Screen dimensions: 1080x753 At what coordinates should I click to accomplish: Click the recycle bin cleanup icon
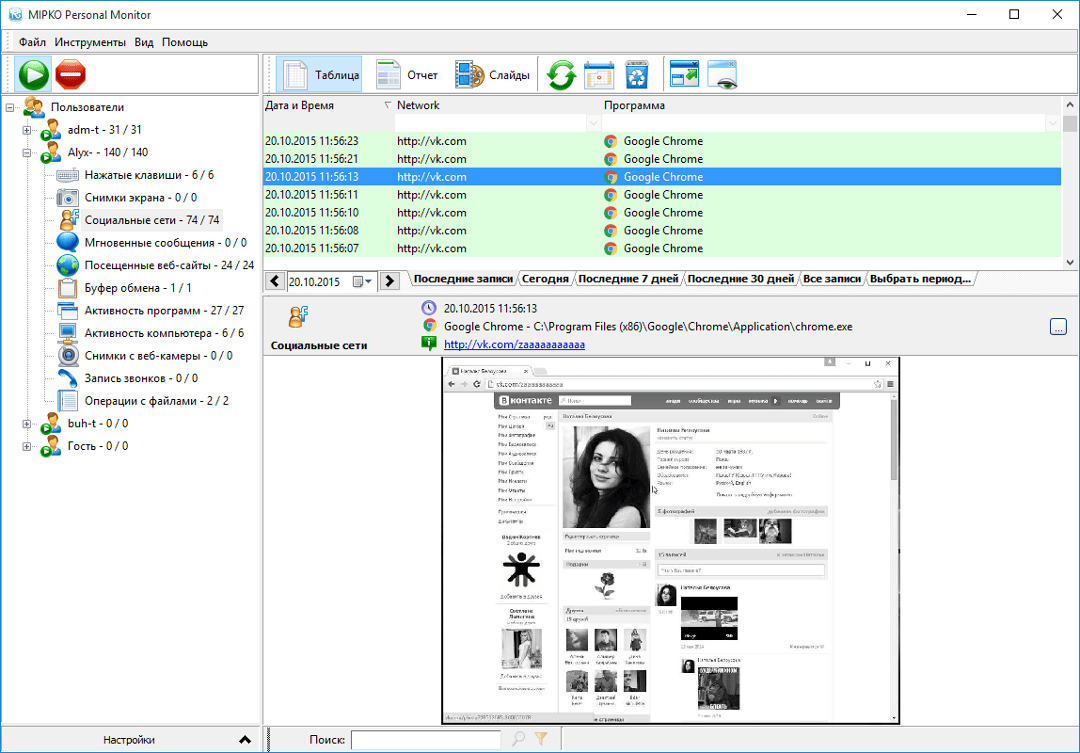636,74
